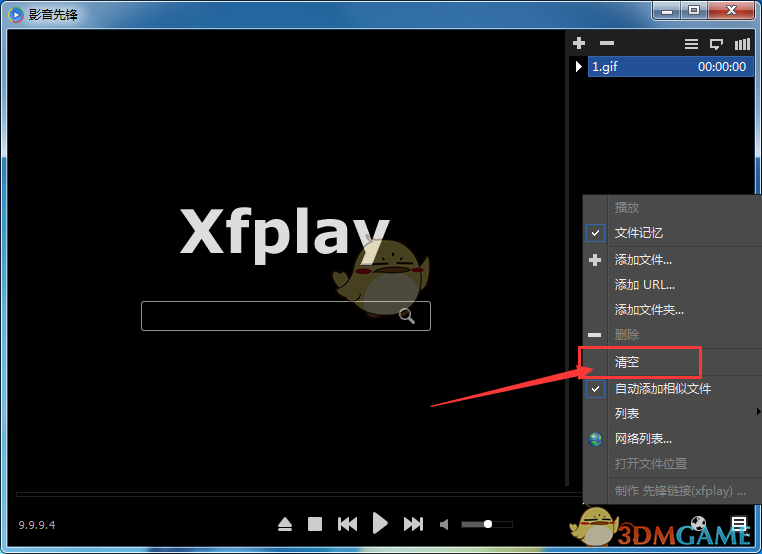
Task: Click 打开文件位置 menu entry
Action: click(651, 464)
